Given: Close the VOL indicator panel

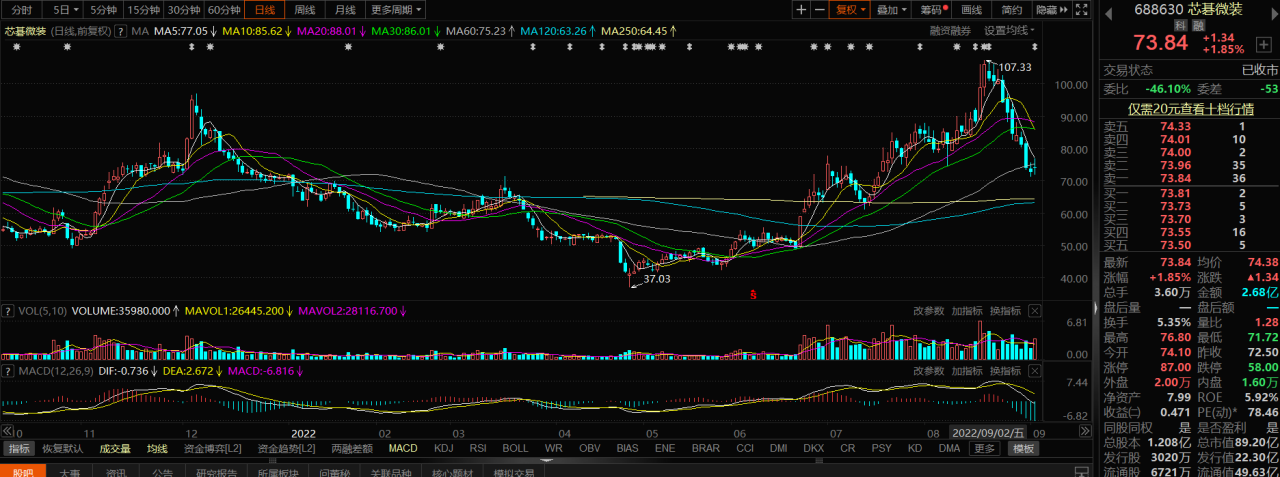Looking at the screenshot, I should [1035, 311].
